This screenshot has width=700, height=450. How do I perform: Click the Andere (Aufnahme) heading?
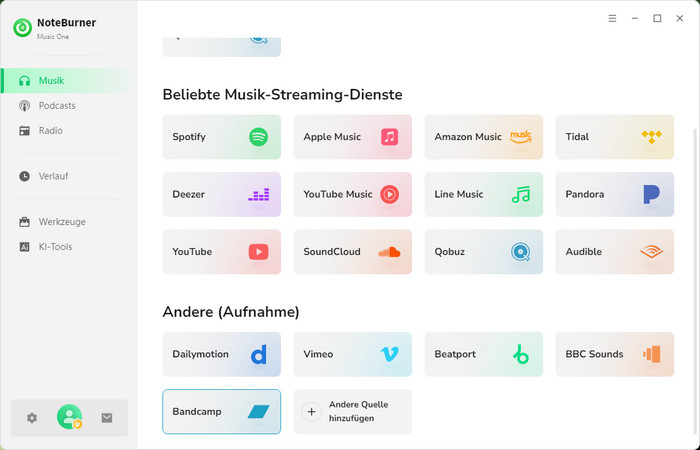click(x=231, y=312)
